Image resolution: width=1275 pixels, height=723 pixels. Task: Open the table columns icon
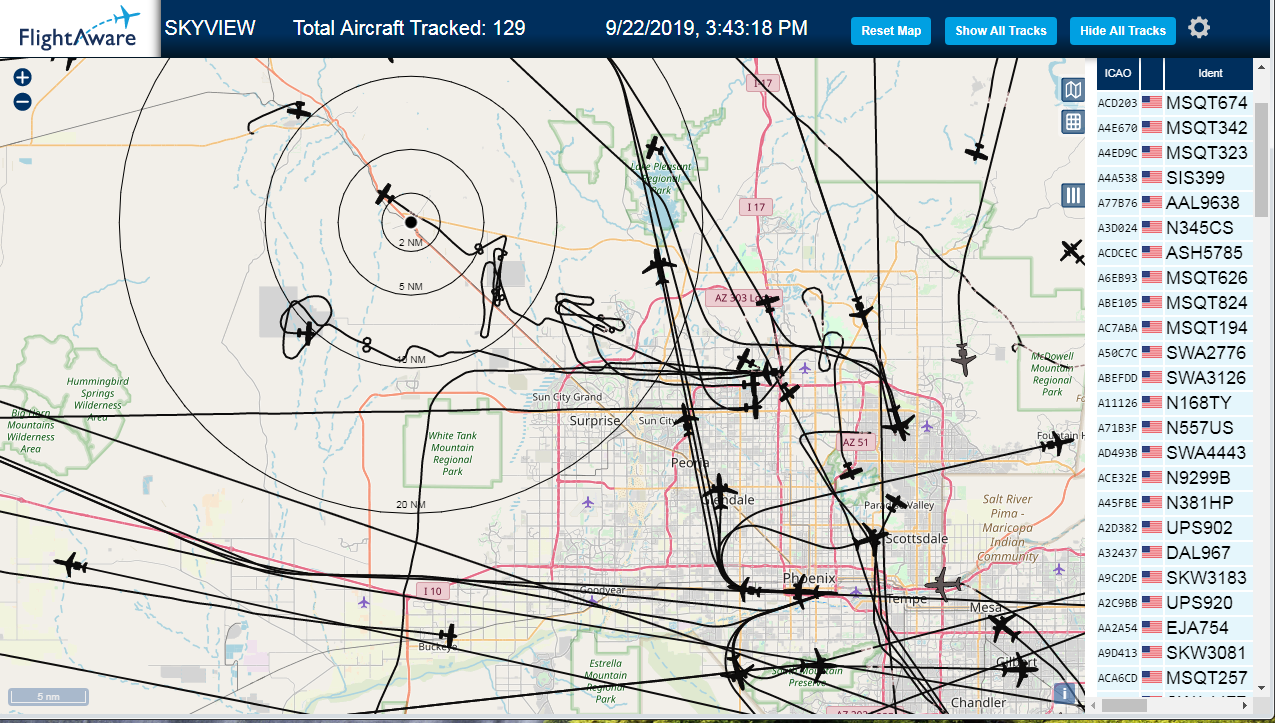click(1073, 195)
